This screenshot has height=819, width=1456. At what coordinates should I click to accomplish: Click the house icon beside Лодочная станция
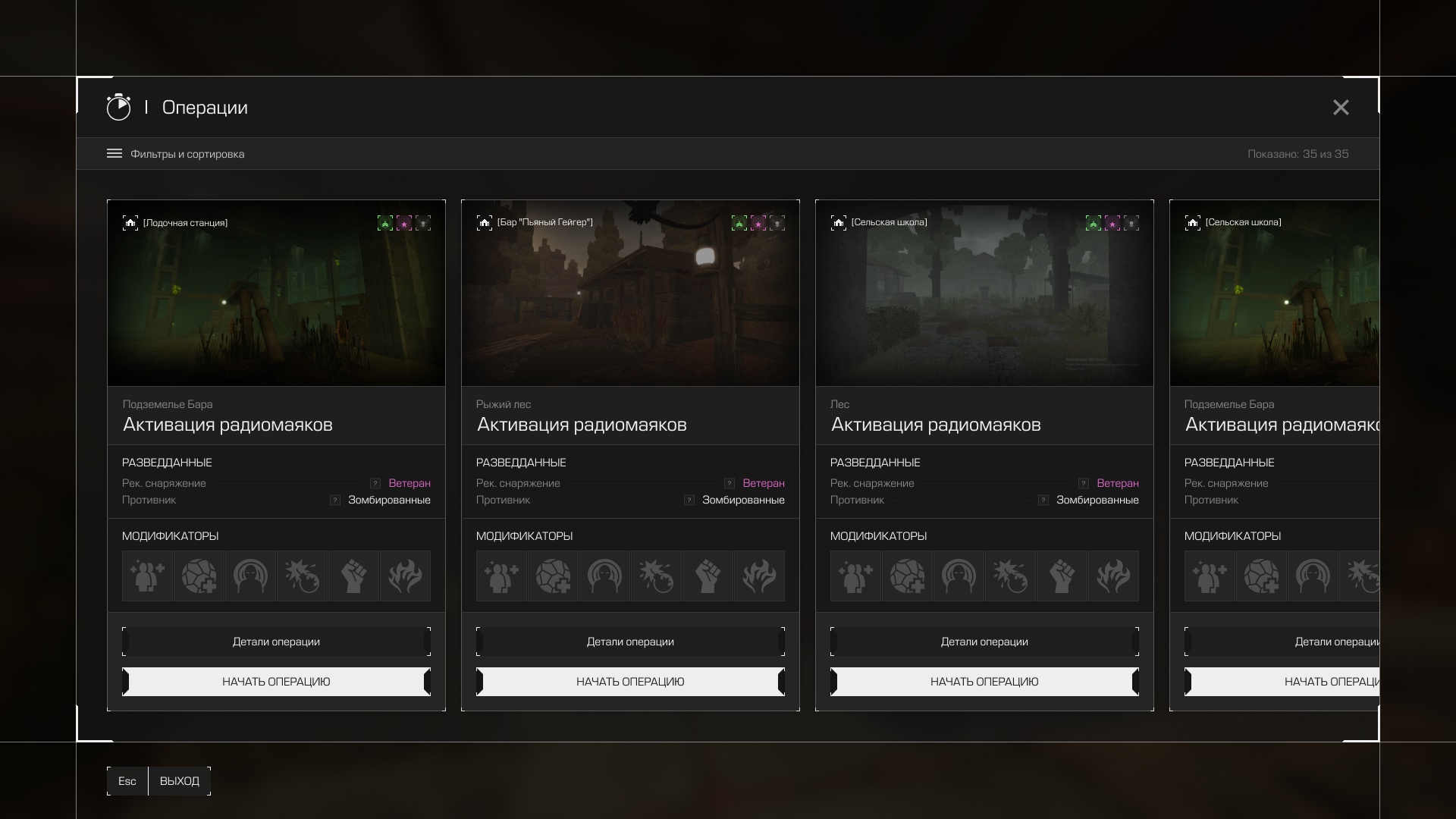[x=130, y=223]
